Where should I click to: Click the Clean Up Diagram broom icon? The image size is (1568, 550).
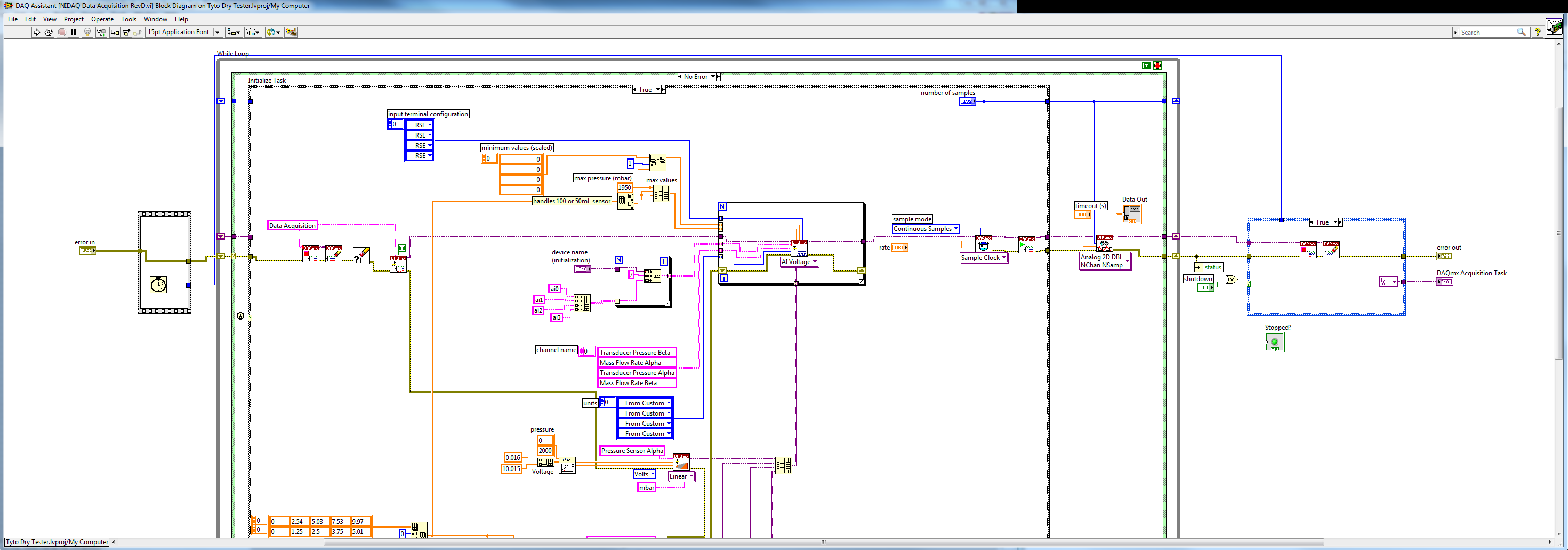pyautogui.click(x=291, y=33)
